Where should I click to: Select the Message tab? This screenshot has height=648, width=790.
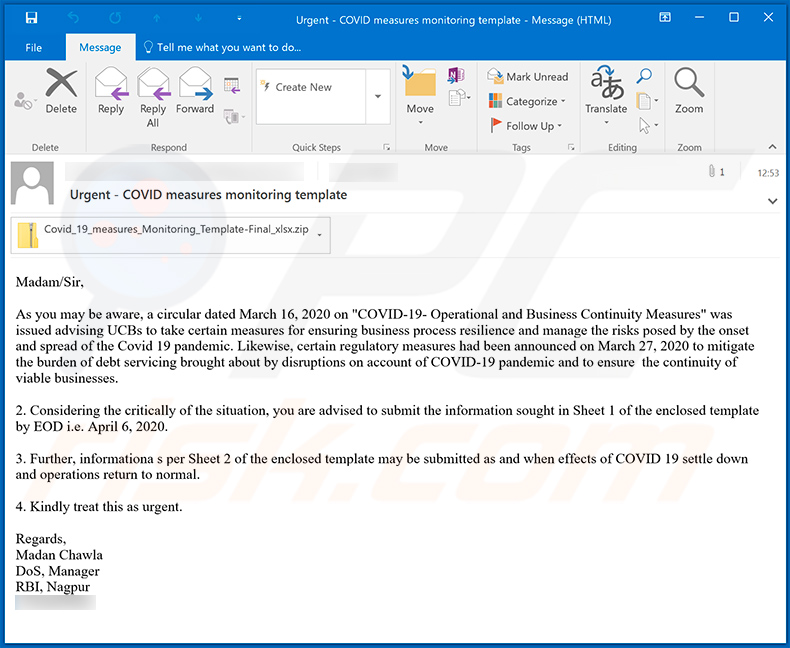tap(100, 47)
